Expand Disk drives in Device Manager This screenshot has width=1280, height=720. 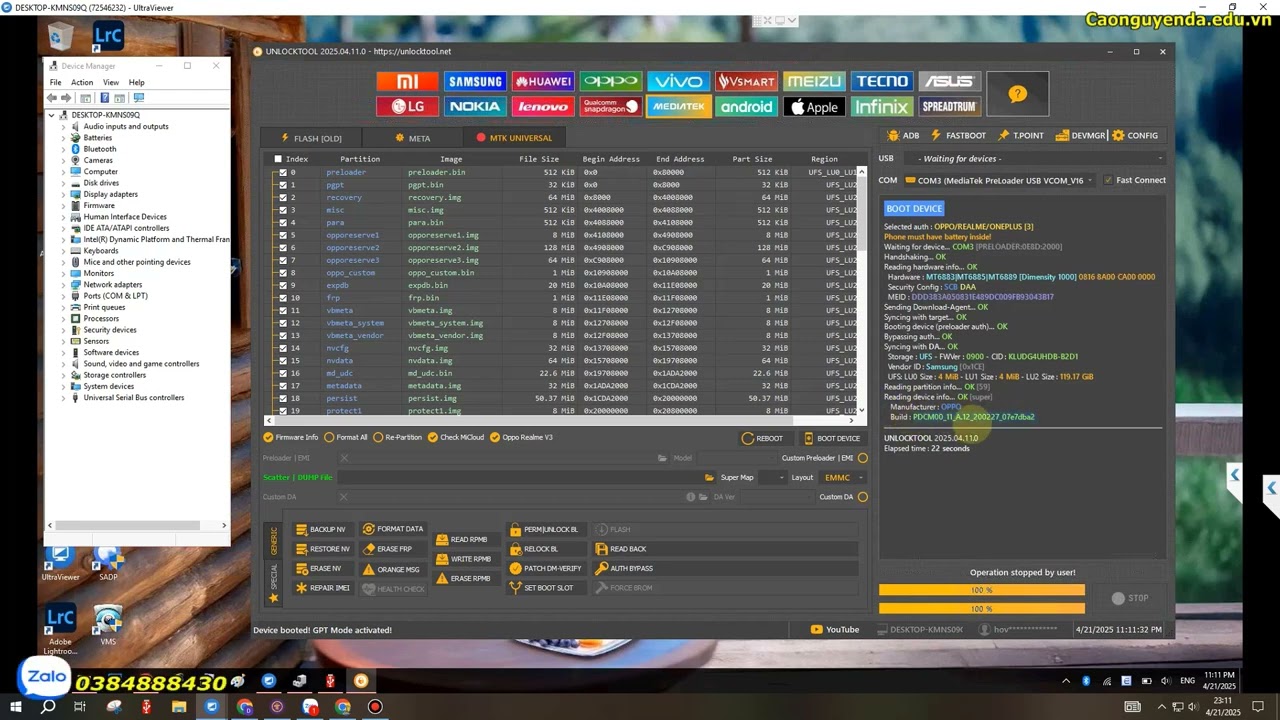(x=63, y=183)
